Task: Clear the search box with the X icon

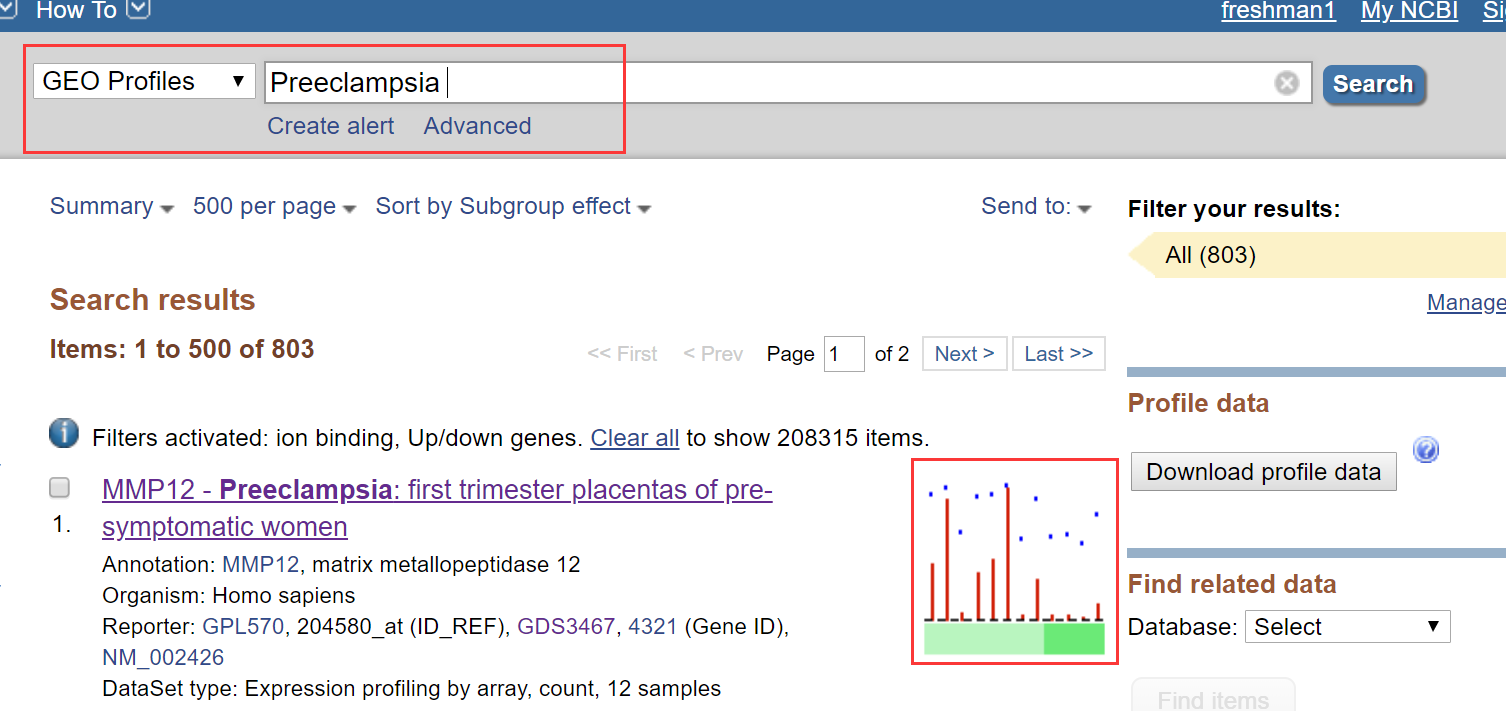Action: coord(1287,83)
